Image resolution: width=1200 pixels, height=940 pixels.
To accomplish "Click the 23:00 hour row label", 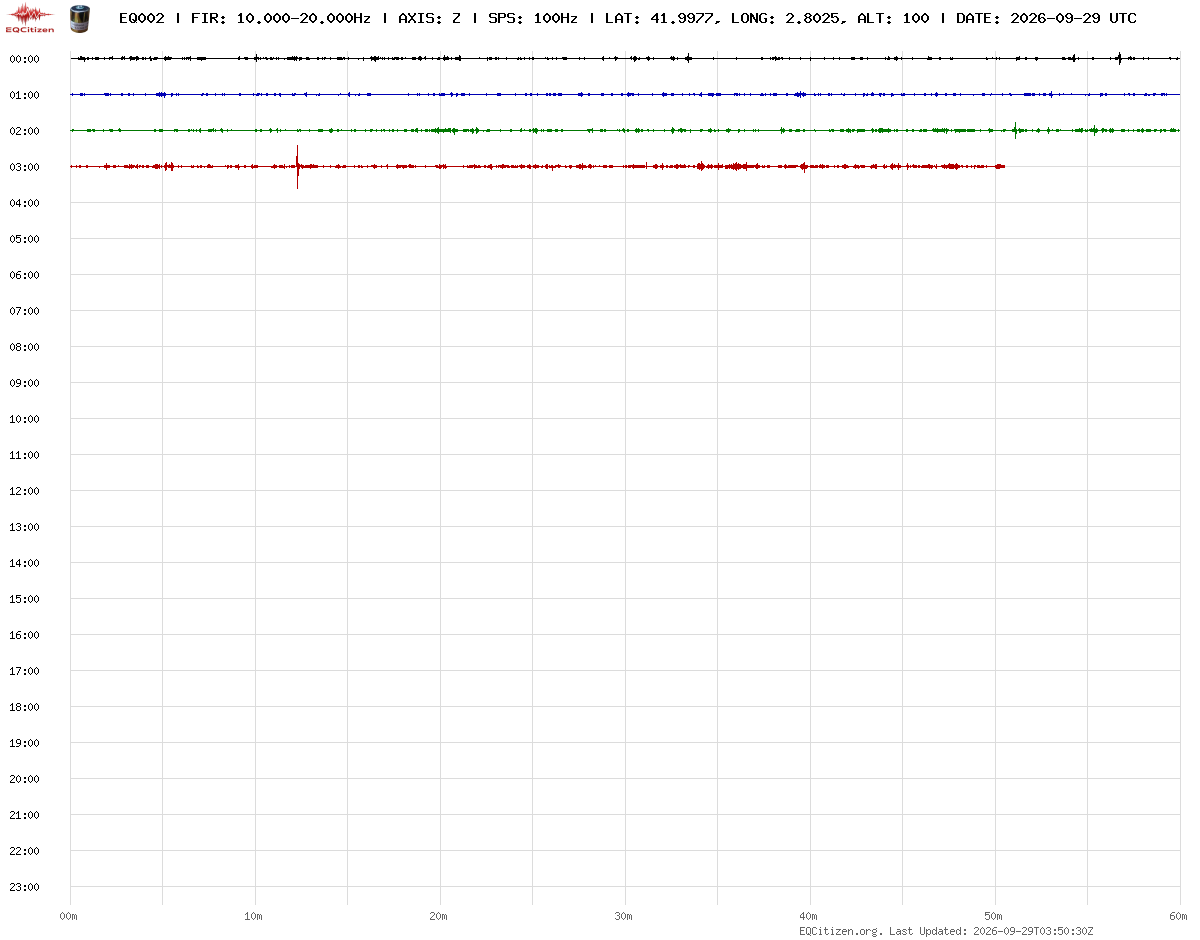I will pos(24,887).
